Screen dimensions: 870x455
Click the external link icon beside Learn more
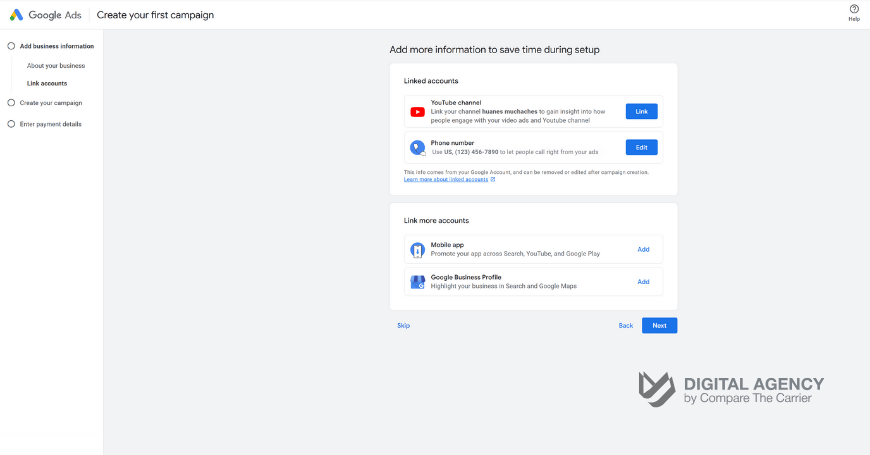[x=493, y=179]
